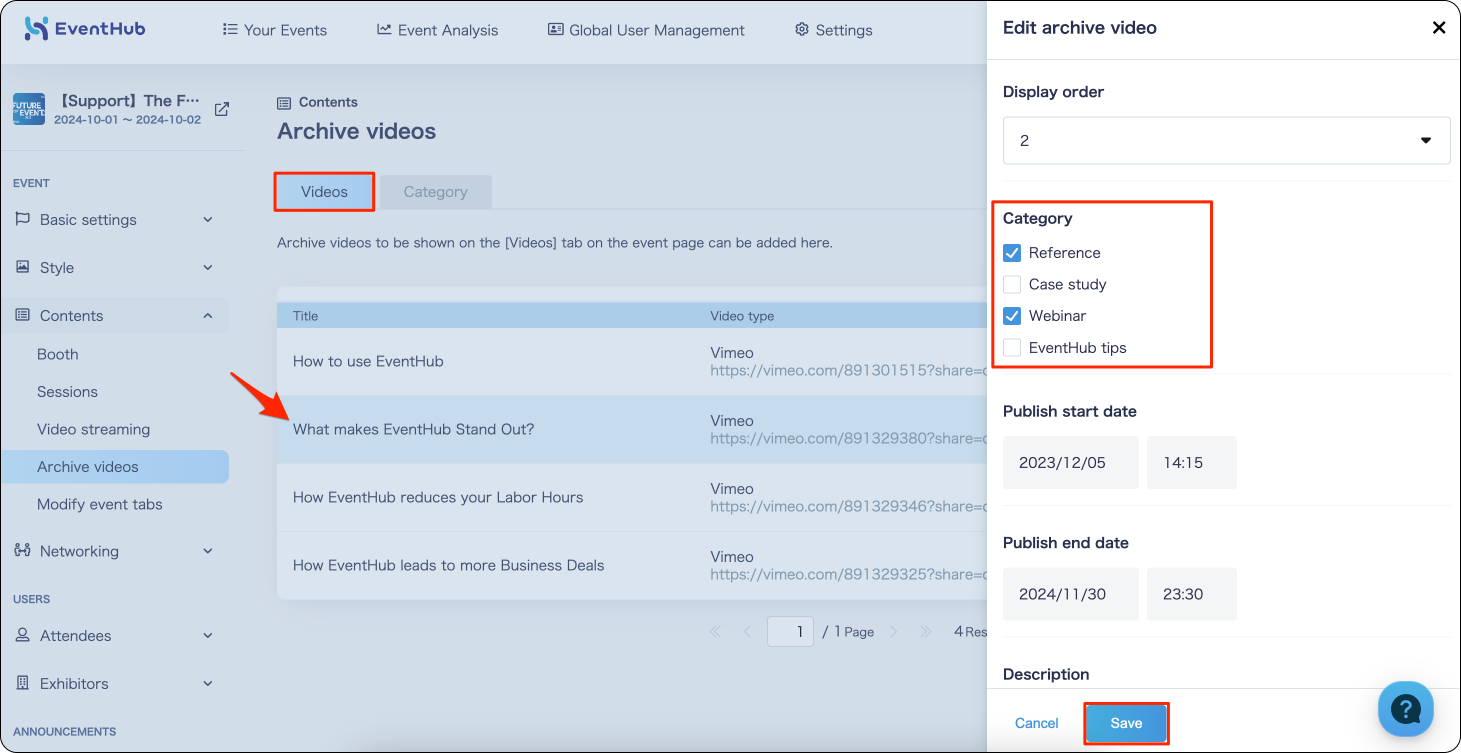1461x753 pixels.
Task: Click the EventHub logo icon
Action: 36,29
